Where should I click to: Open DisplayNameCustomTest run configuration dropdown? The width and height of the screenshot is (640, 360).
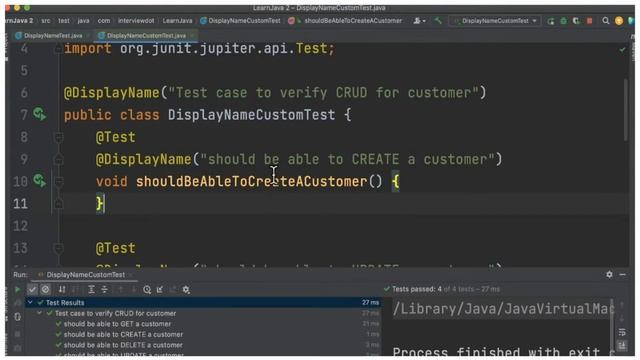click(x=495, y=20)
